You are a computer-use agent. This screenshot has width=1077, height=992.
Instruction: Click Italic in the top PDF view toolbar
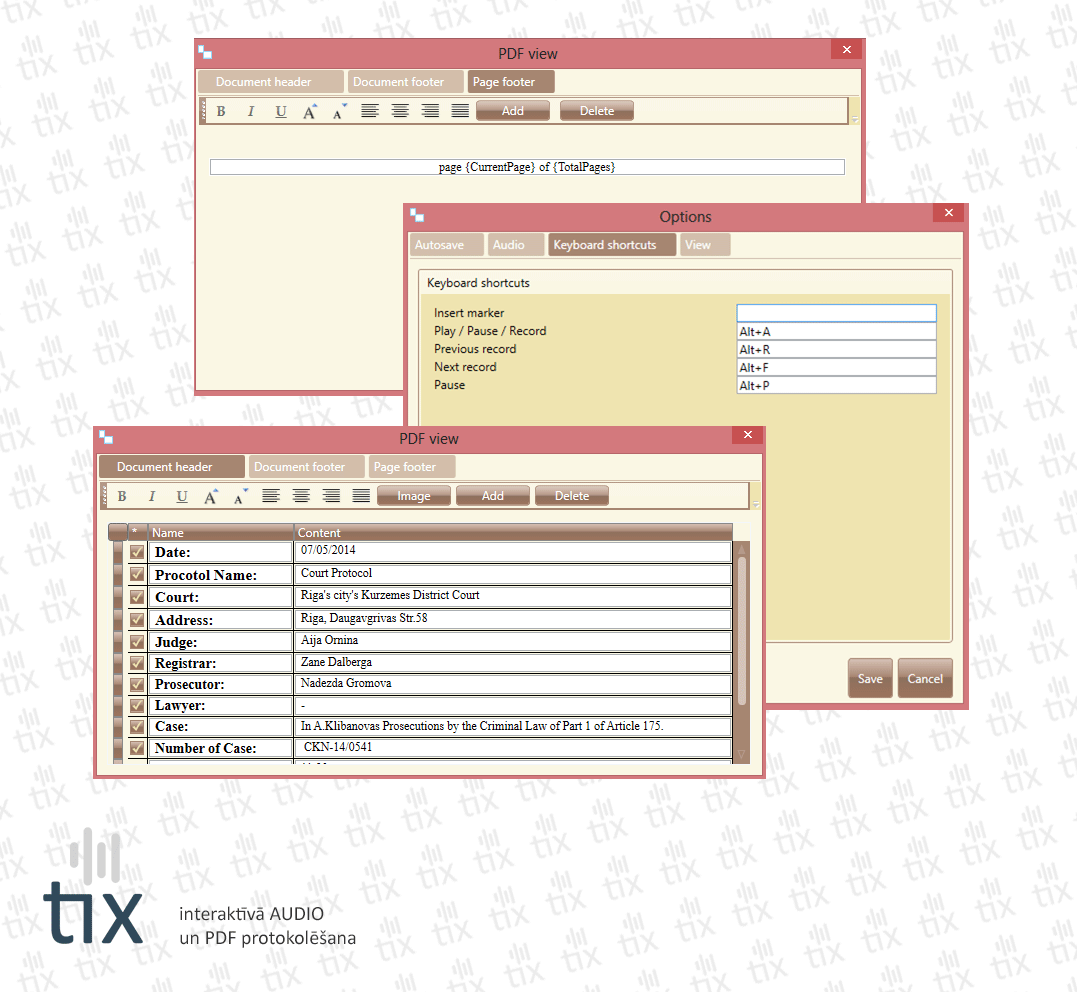pos(251,111)
